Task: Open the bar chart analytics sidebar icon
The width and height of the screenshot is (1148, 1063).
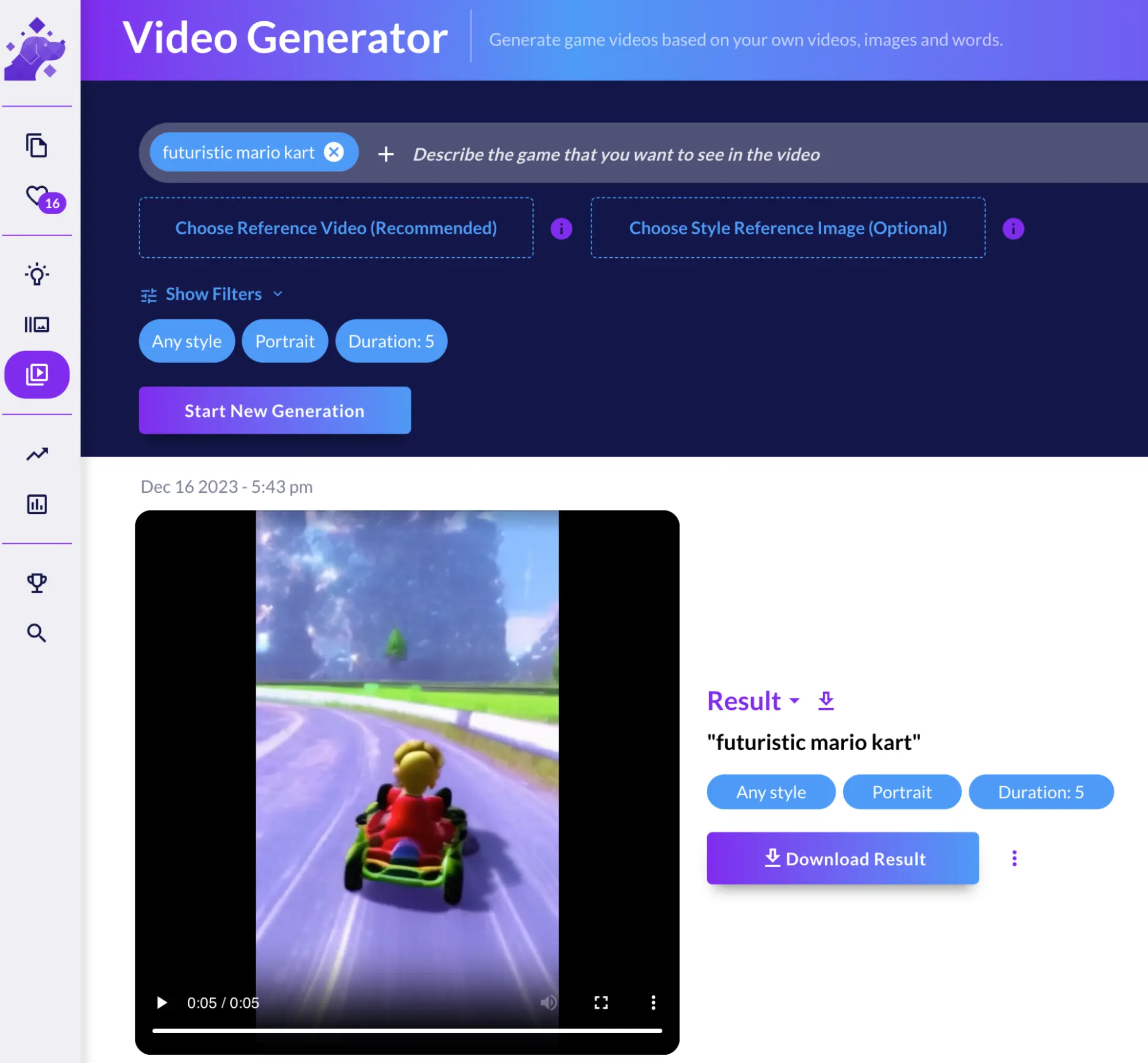Action: point(37,504)
